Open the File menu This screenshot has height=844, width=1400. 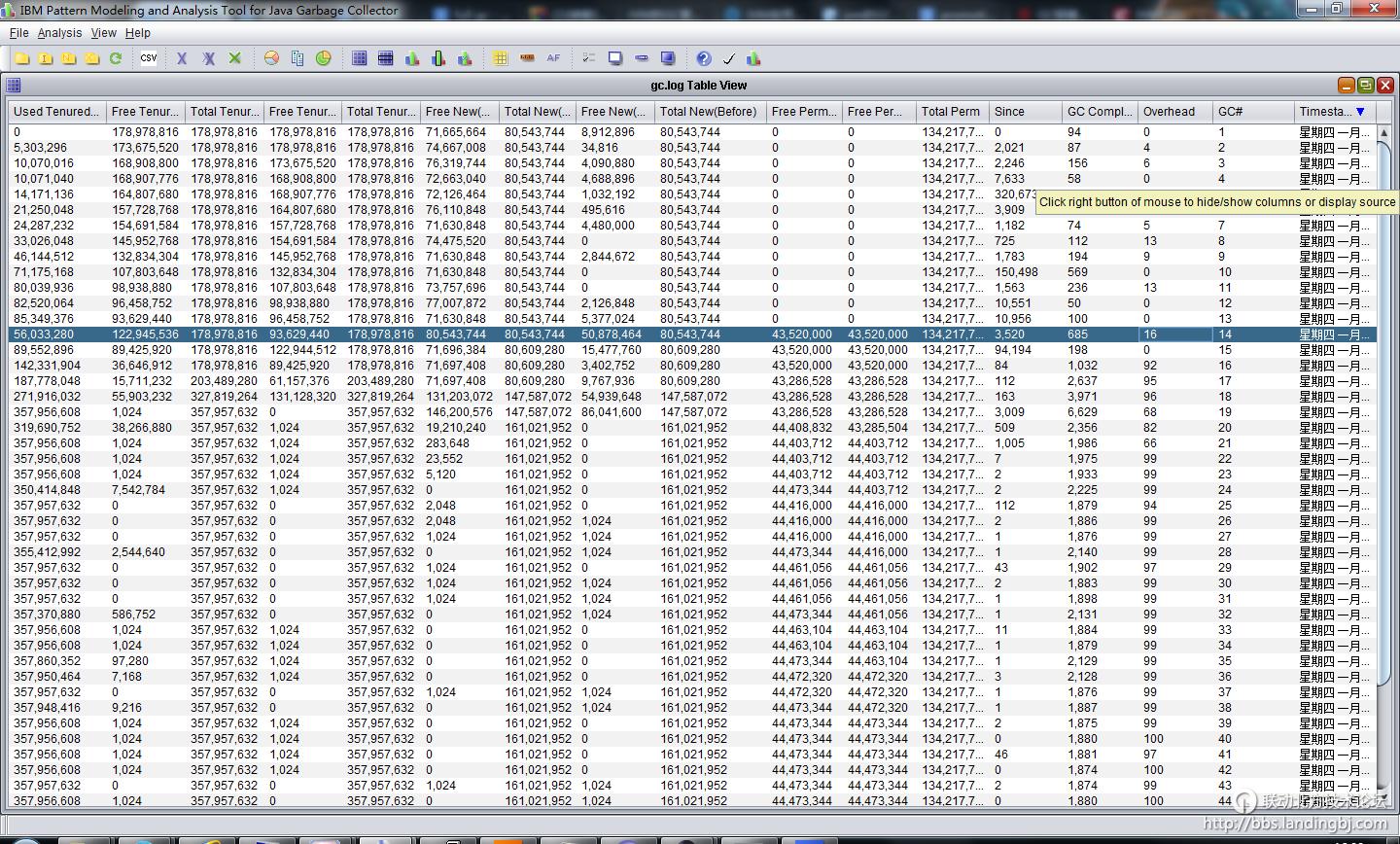pyautogui.click(x=18, y=33)
